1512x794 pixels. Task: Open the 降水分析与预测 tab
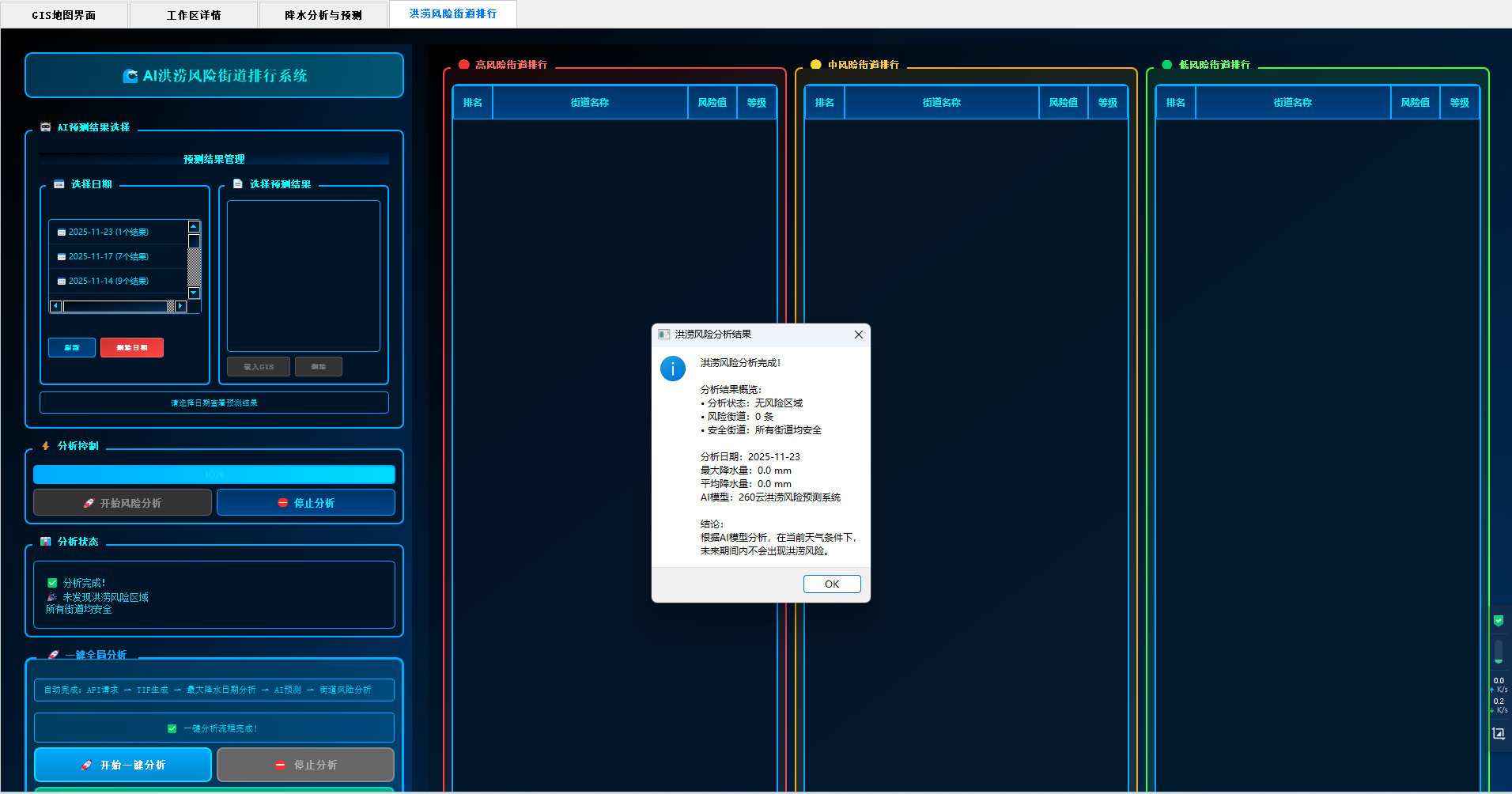[x=323, y=15]
